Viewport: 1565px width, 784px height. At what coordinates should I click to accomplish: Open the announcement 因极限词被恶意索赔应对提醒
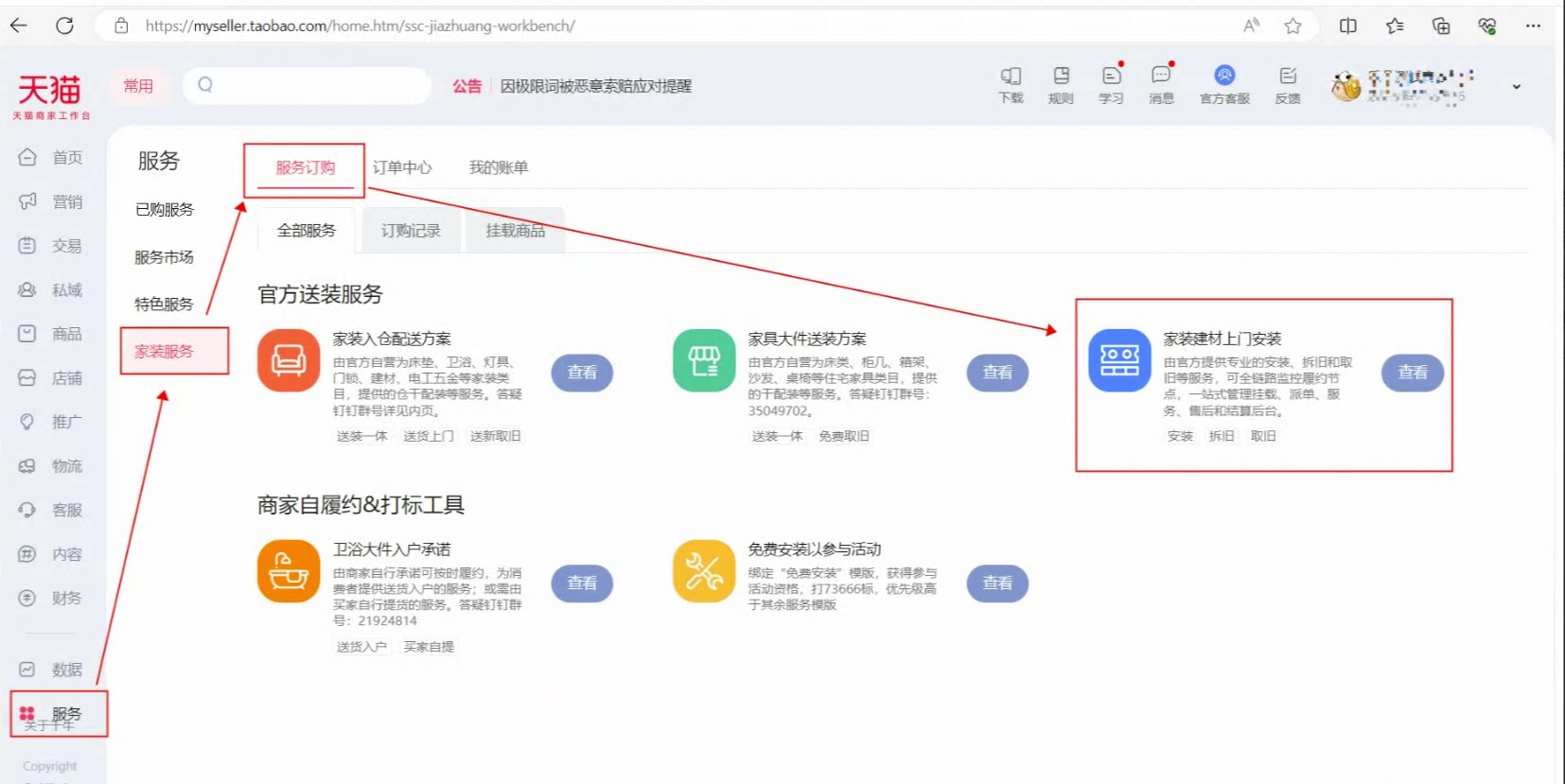click(x=596, y=86)
